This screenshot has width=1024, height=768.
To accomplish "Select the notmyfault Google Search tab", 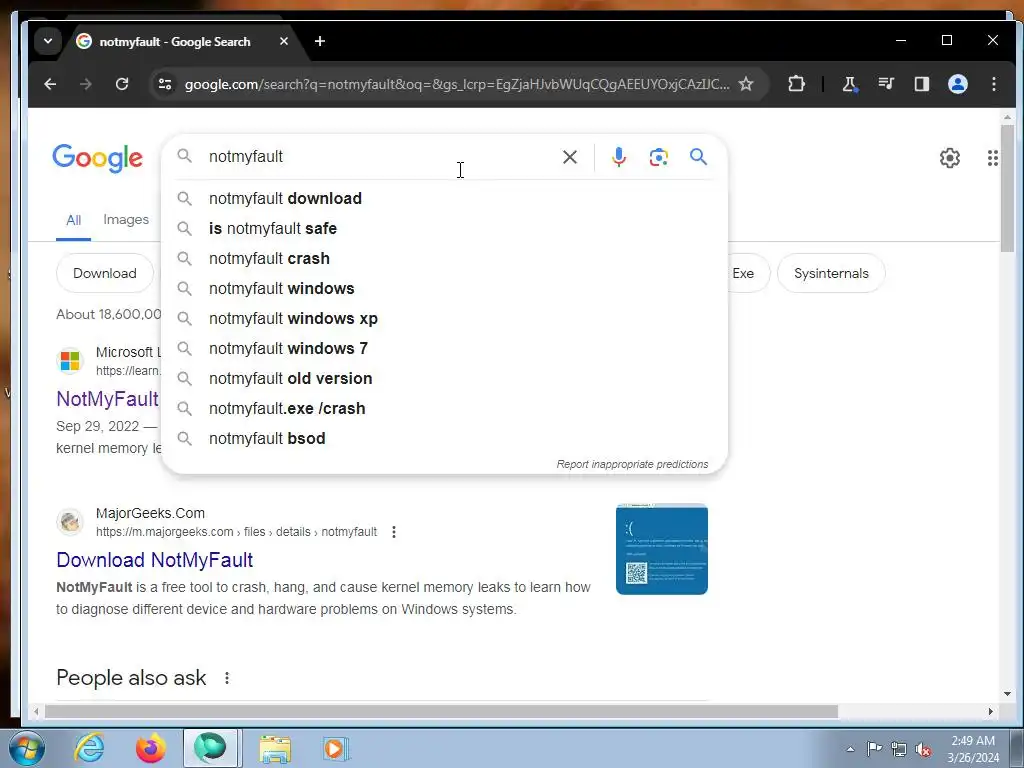I will [175, 41].
